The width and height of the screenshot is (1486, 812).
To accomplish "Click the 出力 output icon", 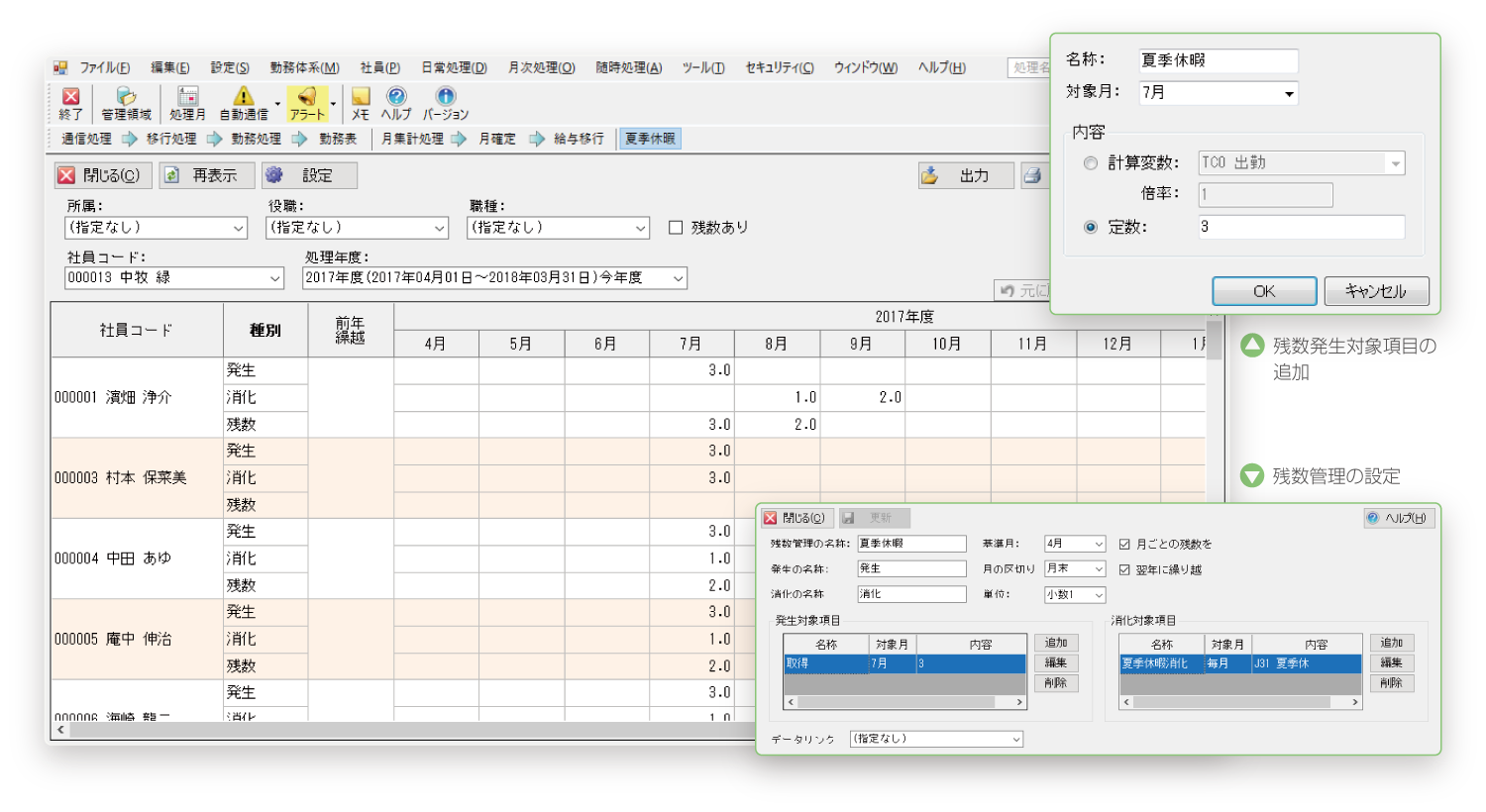I will (x=965, y=175).
